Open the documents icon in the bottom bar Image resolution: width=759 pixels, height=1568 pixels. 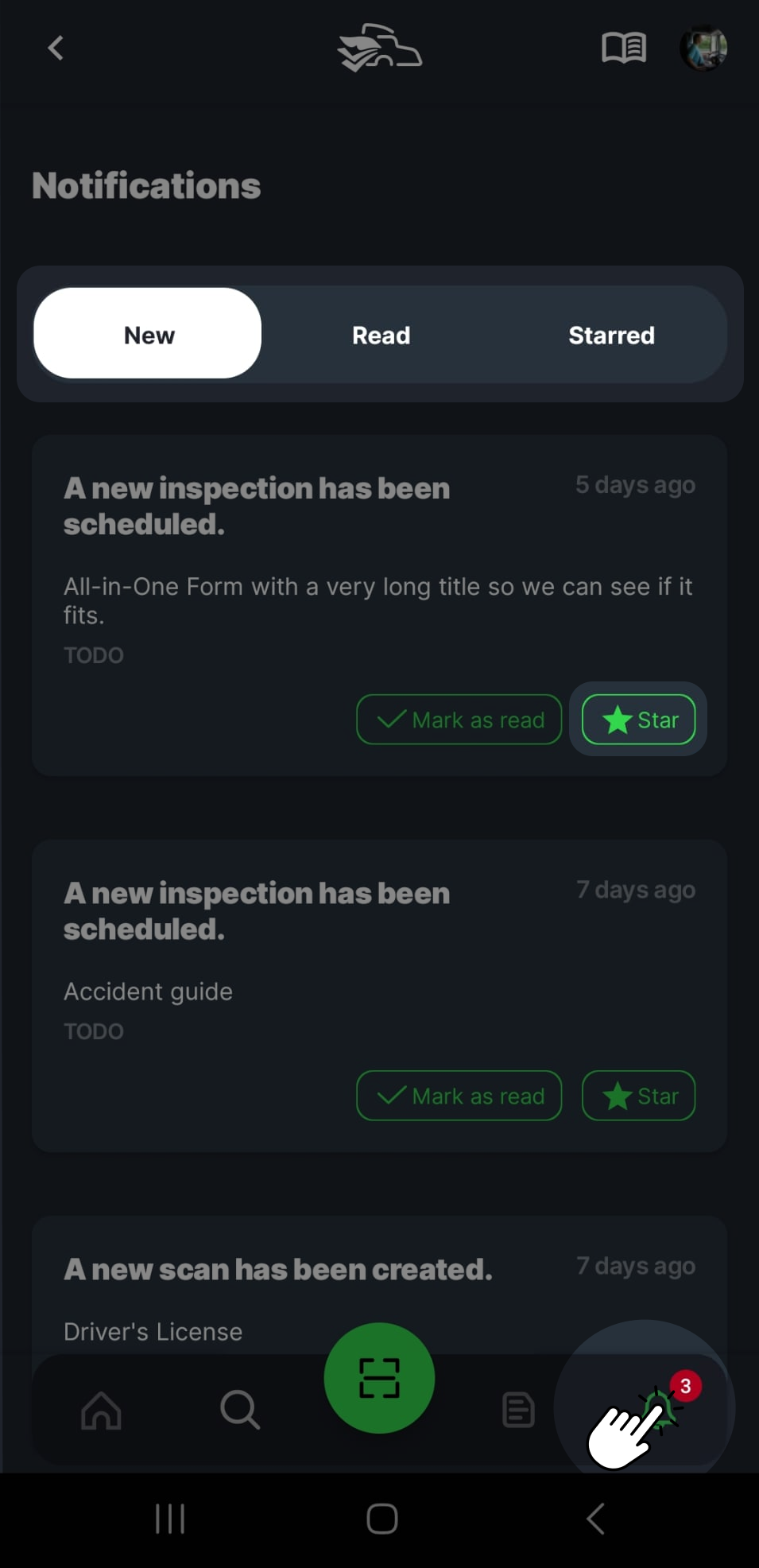518,1410
